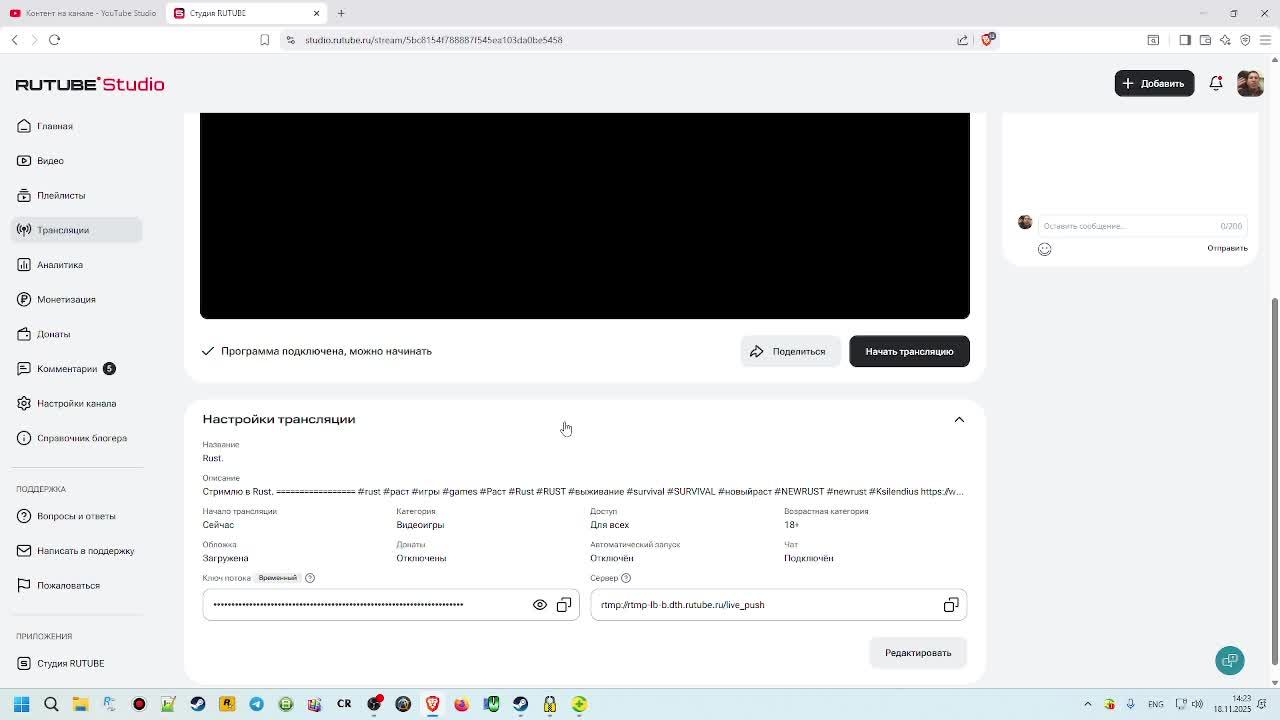
Task: Close the Студия RUTUBE browser tab
Action: click(x=317, y=13)
